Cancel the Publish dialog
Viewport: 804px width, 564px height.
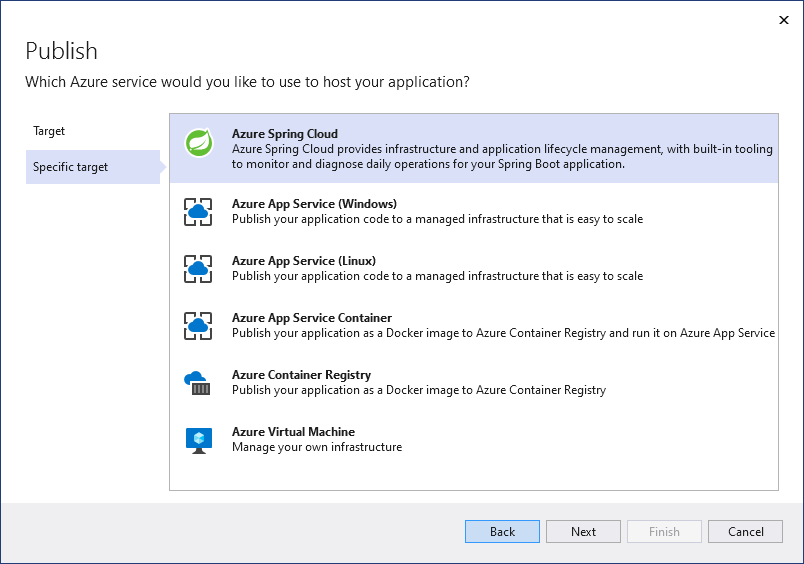745,532
